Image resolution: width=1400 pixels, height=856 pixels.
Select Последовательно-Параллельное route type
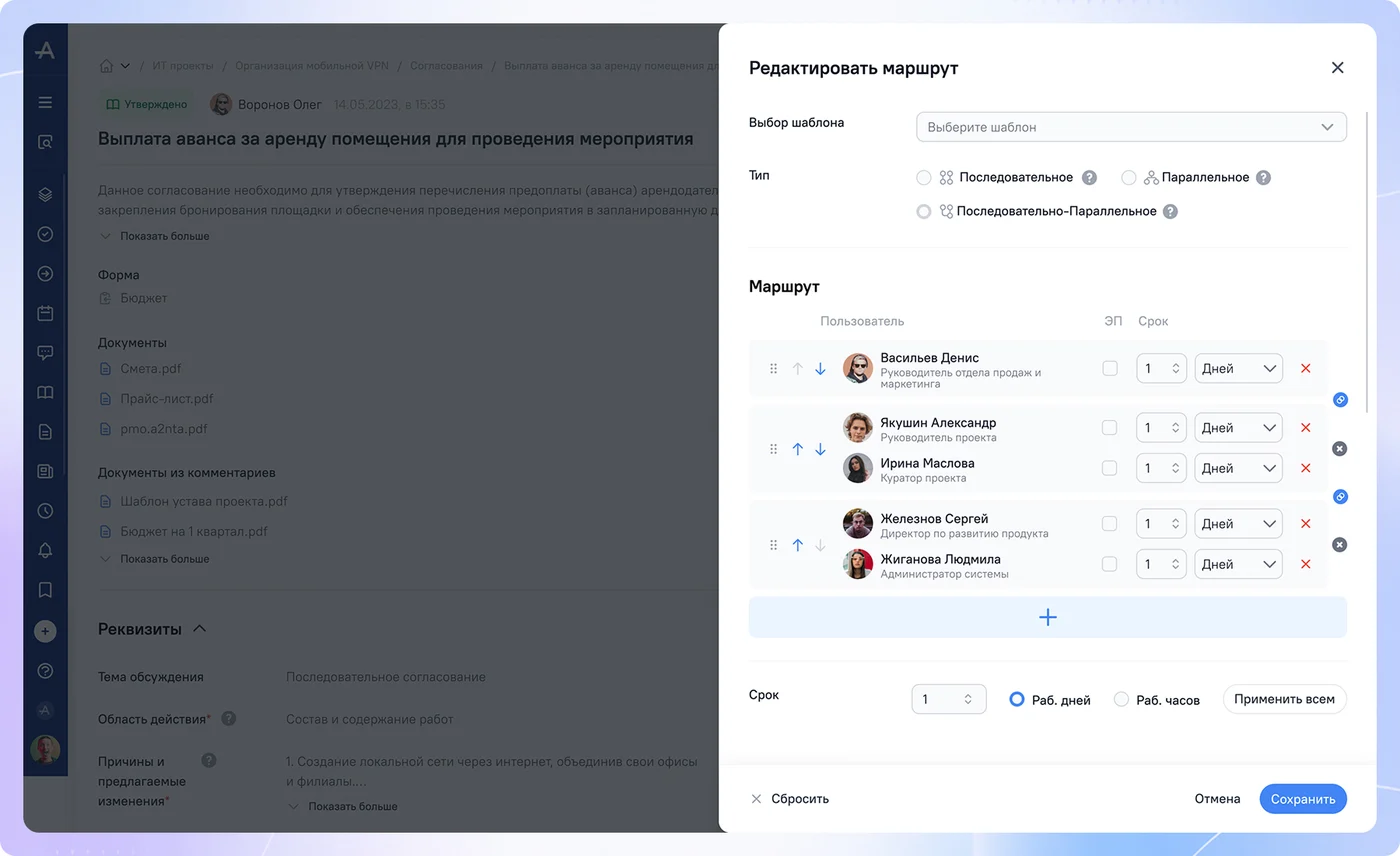click(x=924, y=212)
